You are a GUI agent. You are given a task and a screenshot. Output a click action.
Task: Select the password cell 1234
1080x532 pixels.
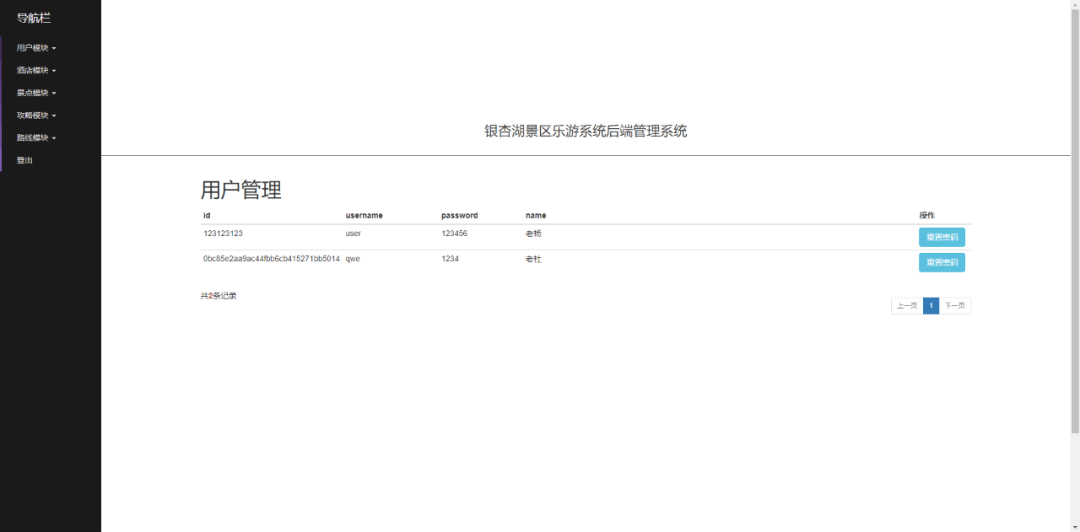(x=450, y=259)
